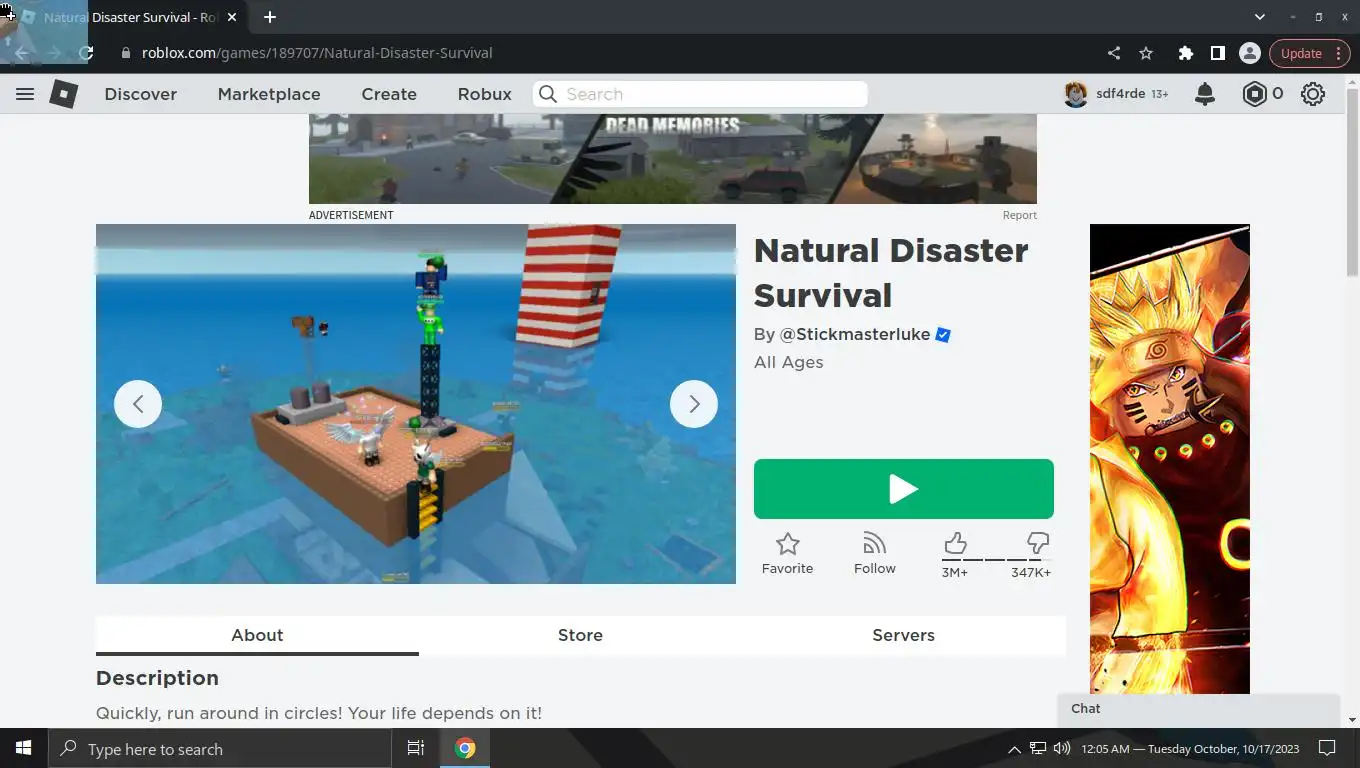1360x768 pixels.
Task: Start the game with the green Play button
Action: [904, 489]
